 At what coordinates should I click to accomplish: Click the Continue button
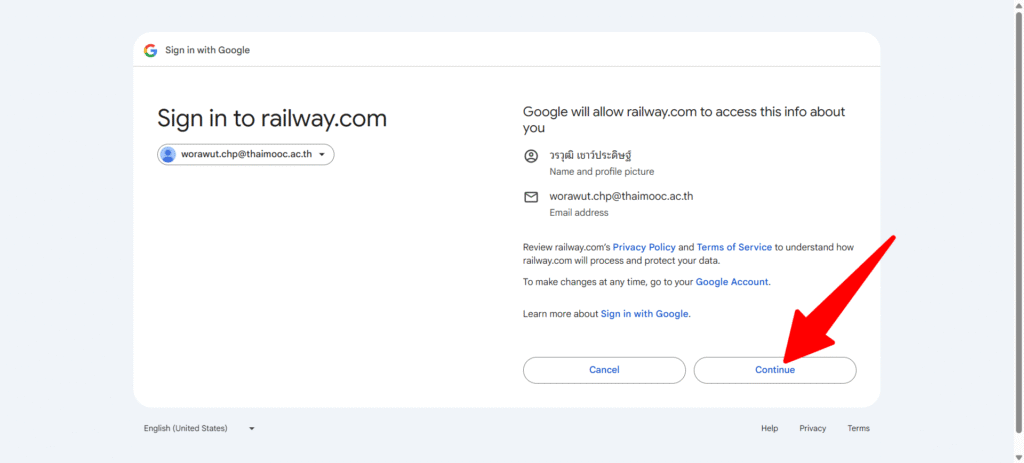775,370
